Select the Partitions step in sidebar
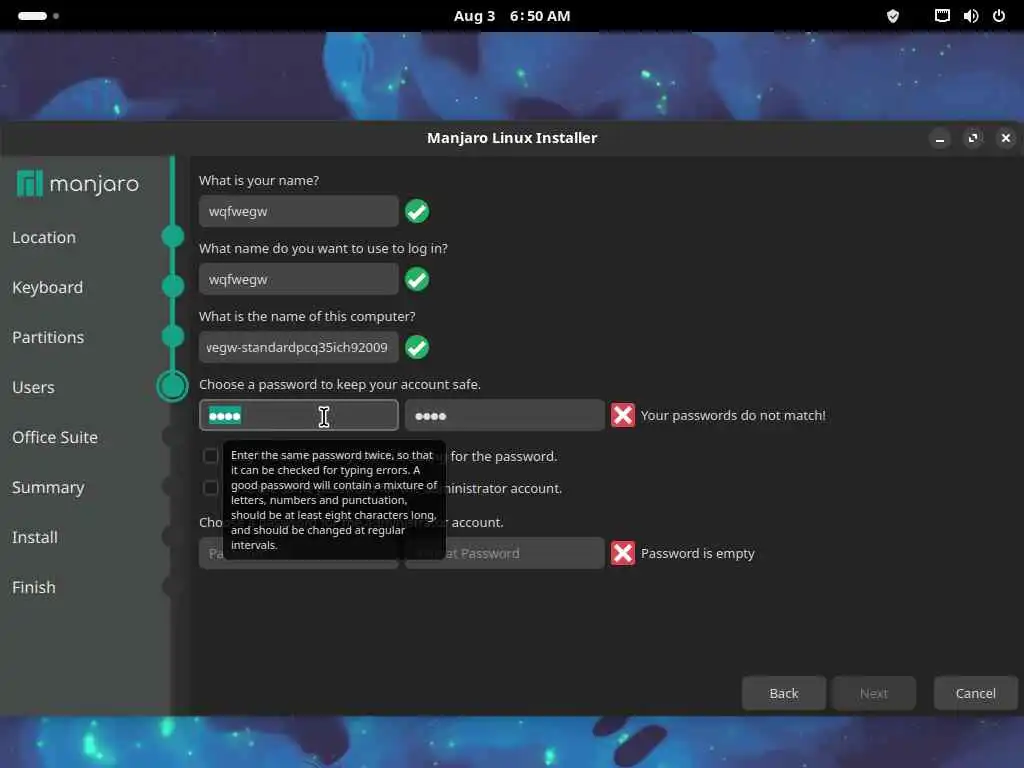1024x768 pixels. (x=48, y=337)
